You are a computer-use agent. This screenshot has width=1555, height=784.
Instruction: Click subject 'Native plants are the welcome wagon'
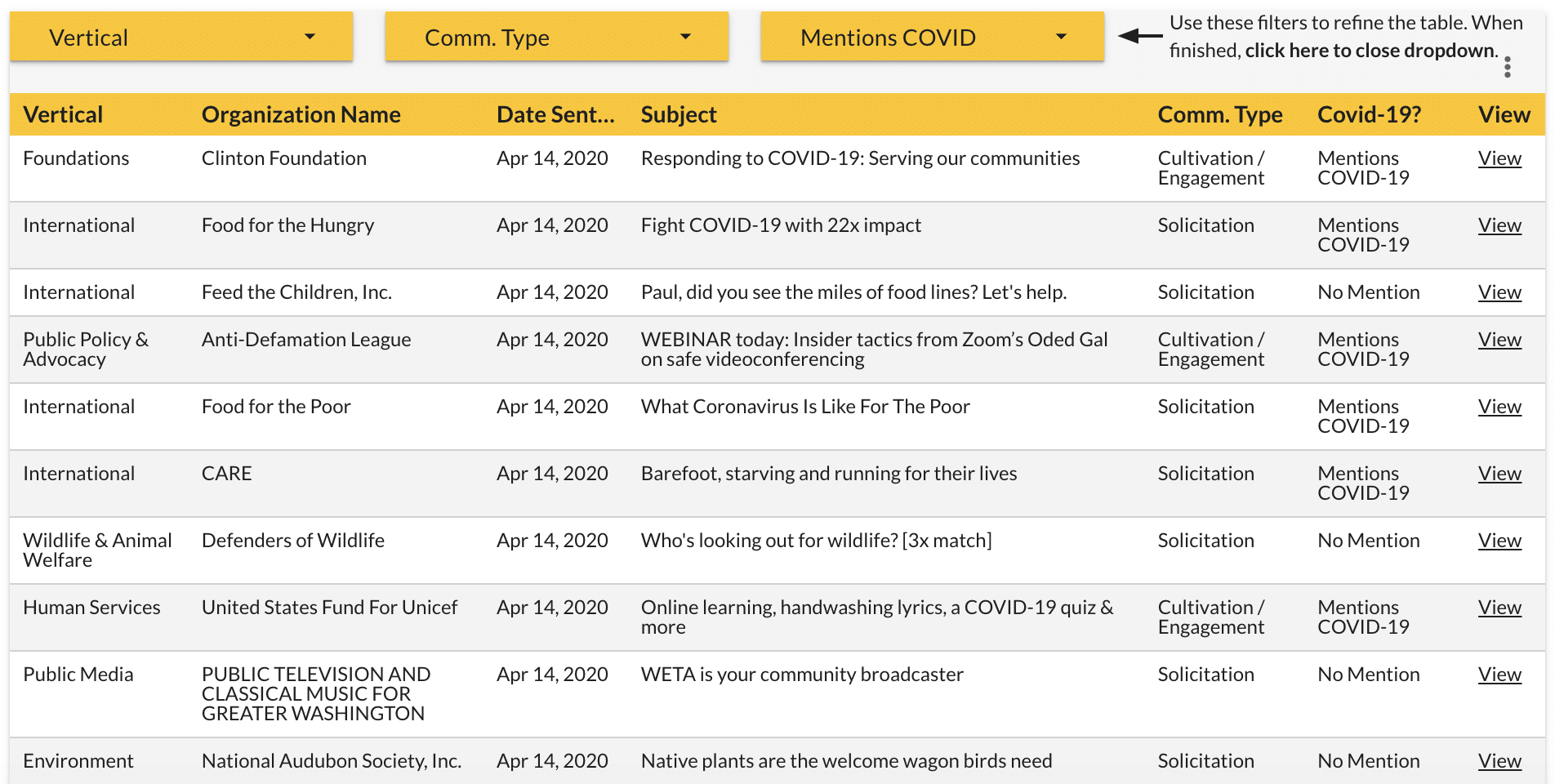pos(846,761)
